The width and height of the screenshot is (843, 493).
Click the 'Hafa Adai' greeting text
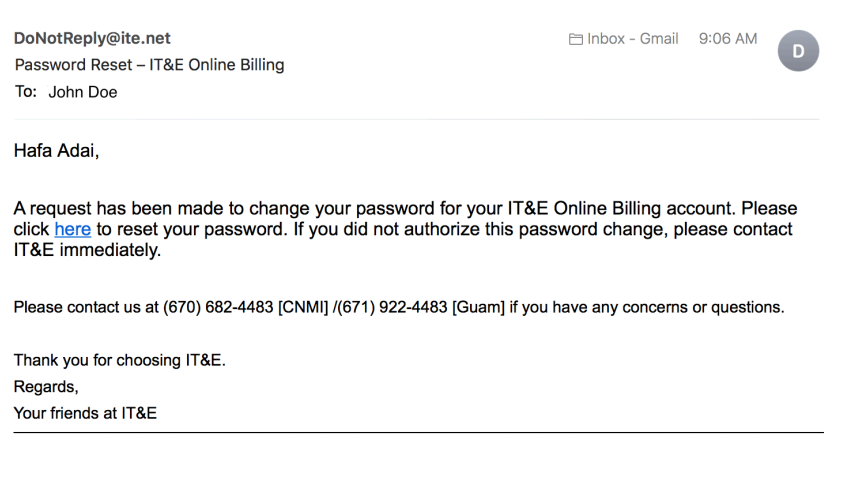point(56,151)
